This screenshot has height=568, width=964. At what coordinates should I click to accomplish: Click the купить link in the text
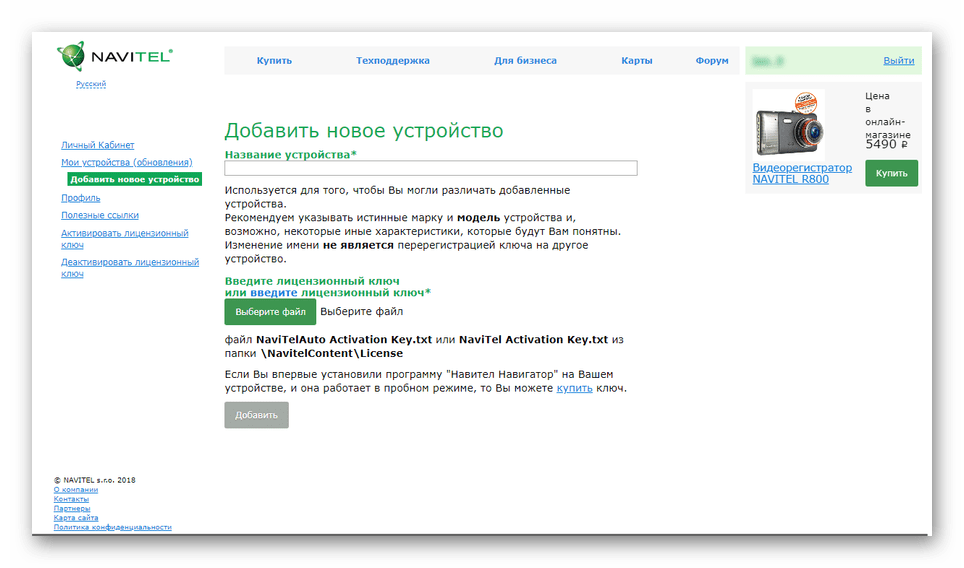(x=574, y=389)
